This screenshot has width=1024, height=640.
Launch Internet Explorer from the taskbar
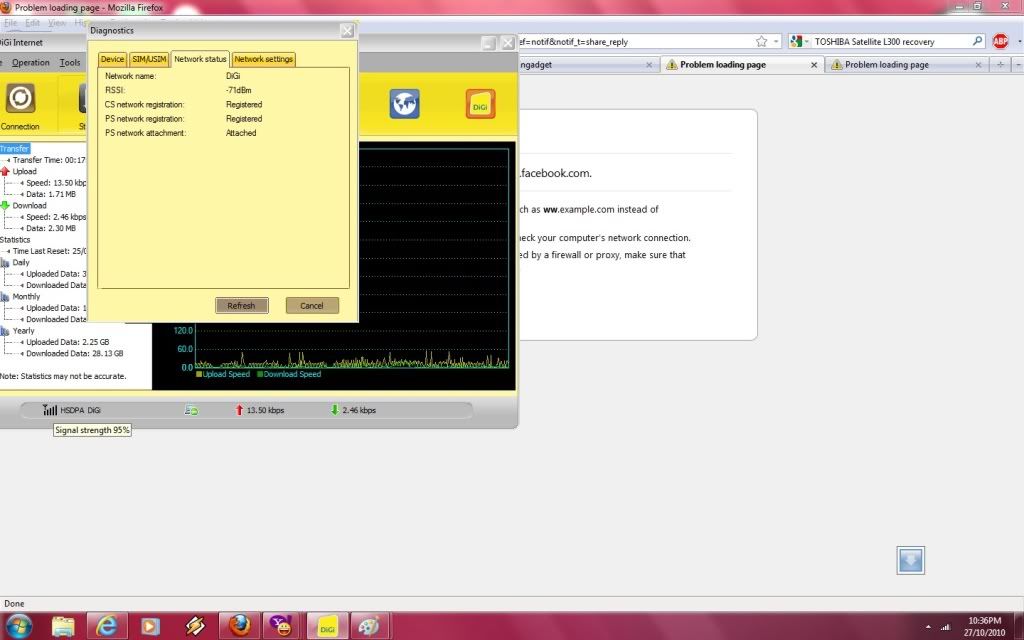click(x=107, y=626)
